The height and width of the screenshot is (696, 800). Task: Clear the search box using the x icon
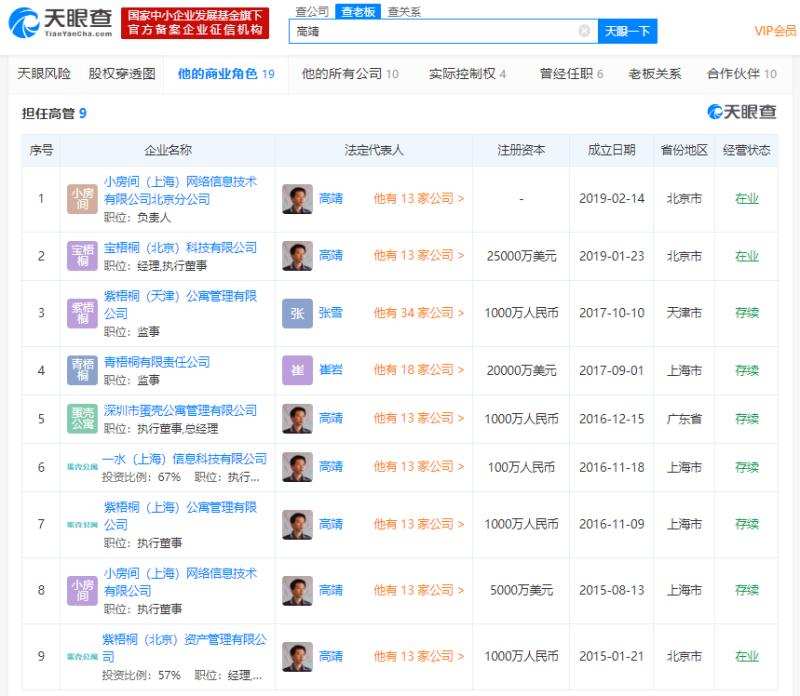click(x=582, y=32)
